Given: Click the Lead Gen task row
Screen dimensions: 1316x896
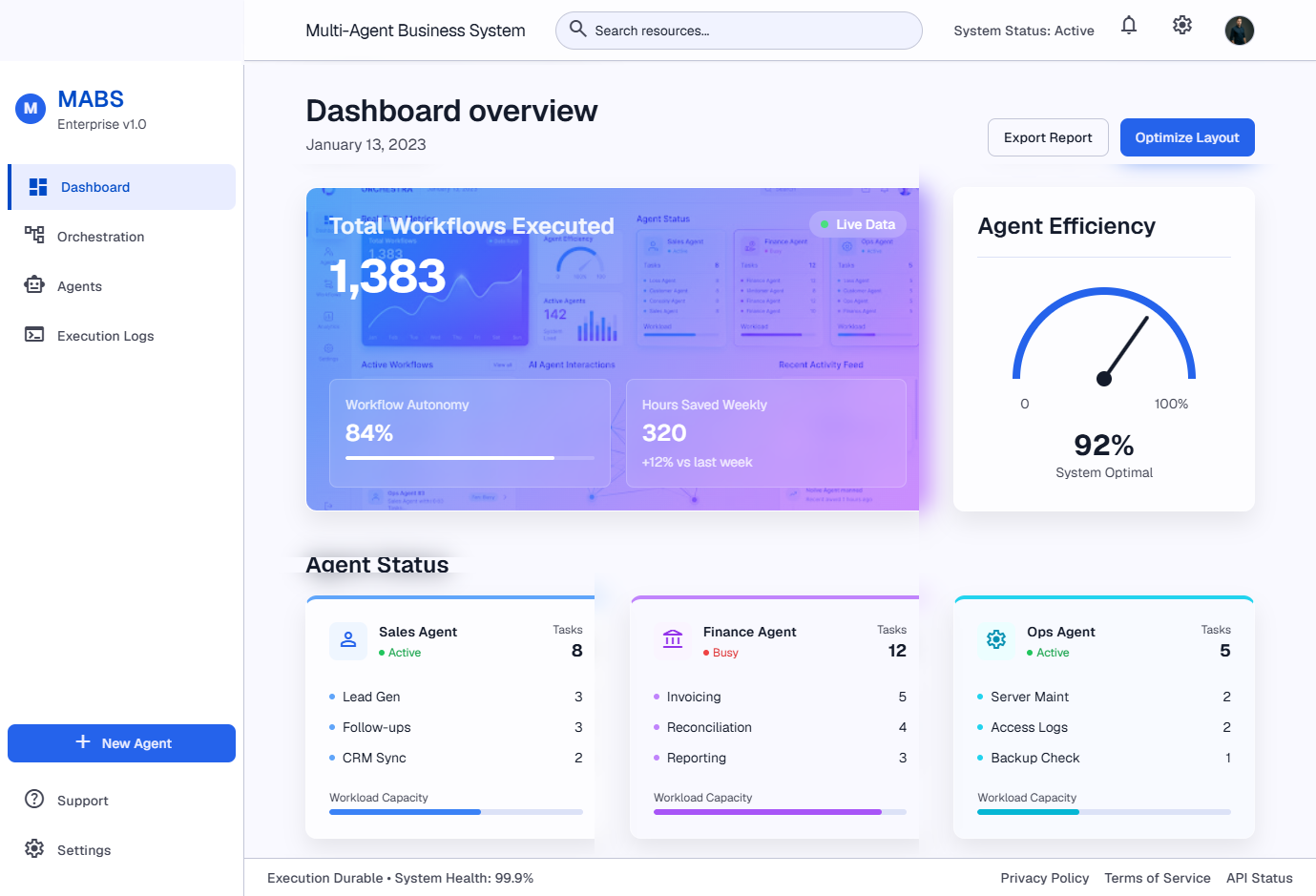Looking at the screenshot, I should pos(456,697).
